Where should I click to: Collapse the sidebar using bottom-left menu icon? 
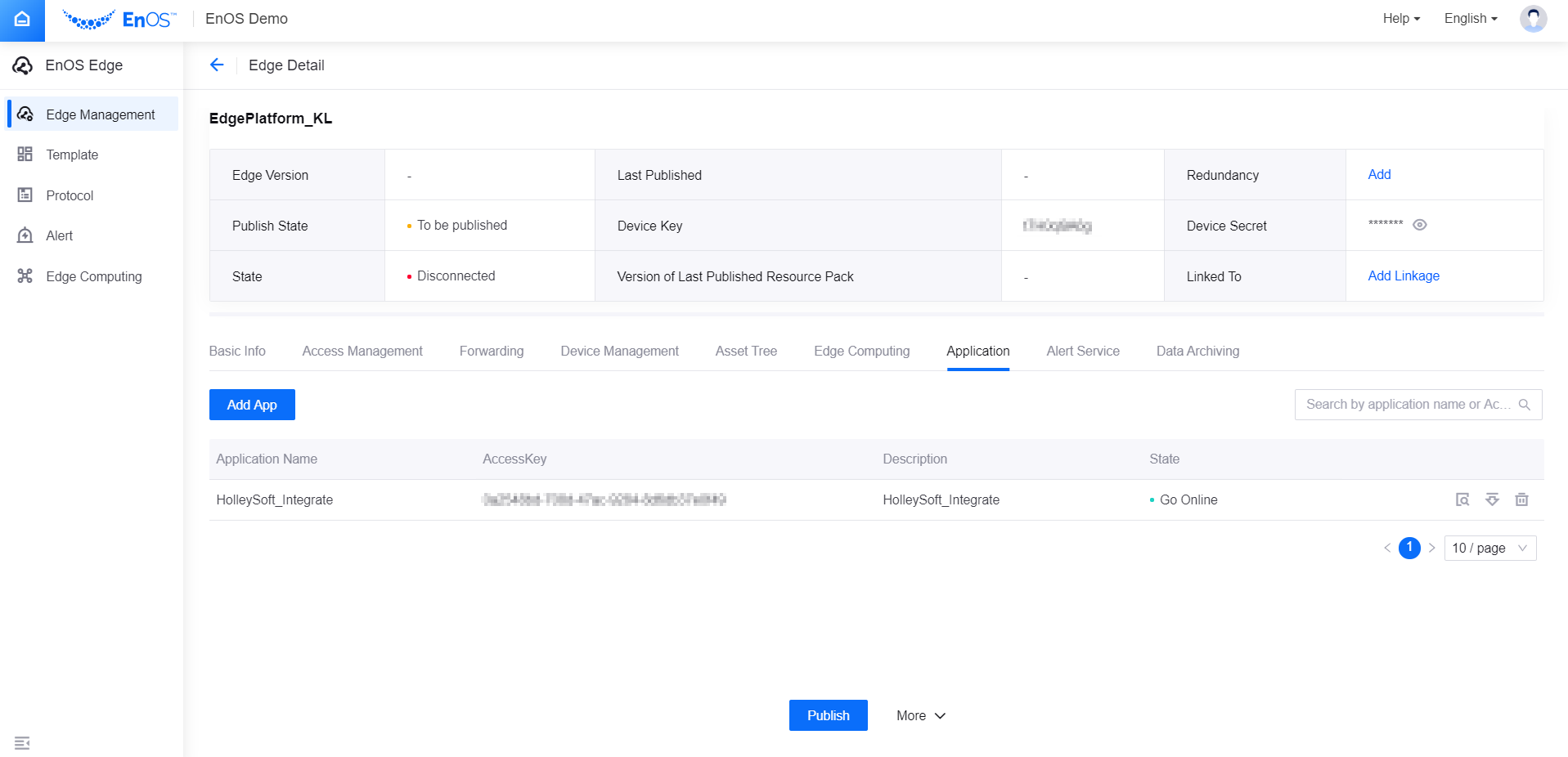coord(22,742)
